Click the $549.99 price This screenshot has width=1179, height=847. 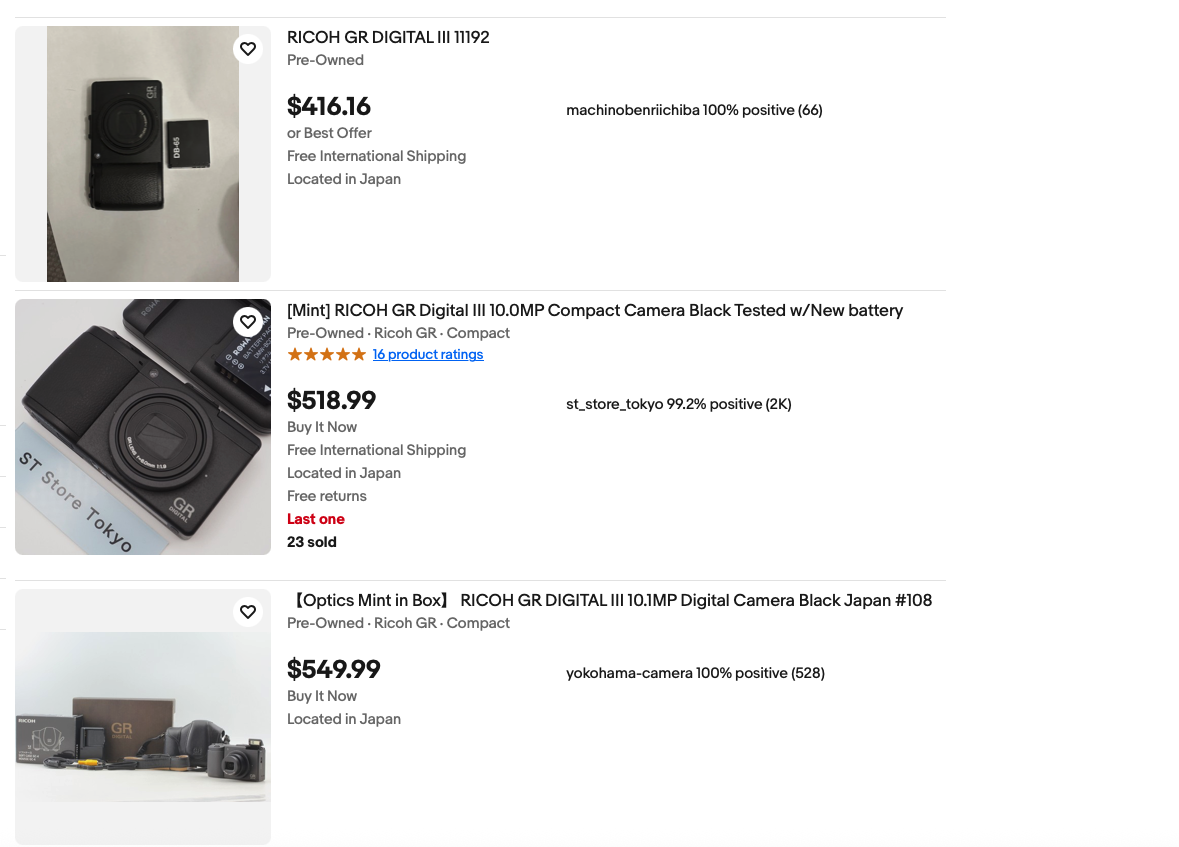334,669
